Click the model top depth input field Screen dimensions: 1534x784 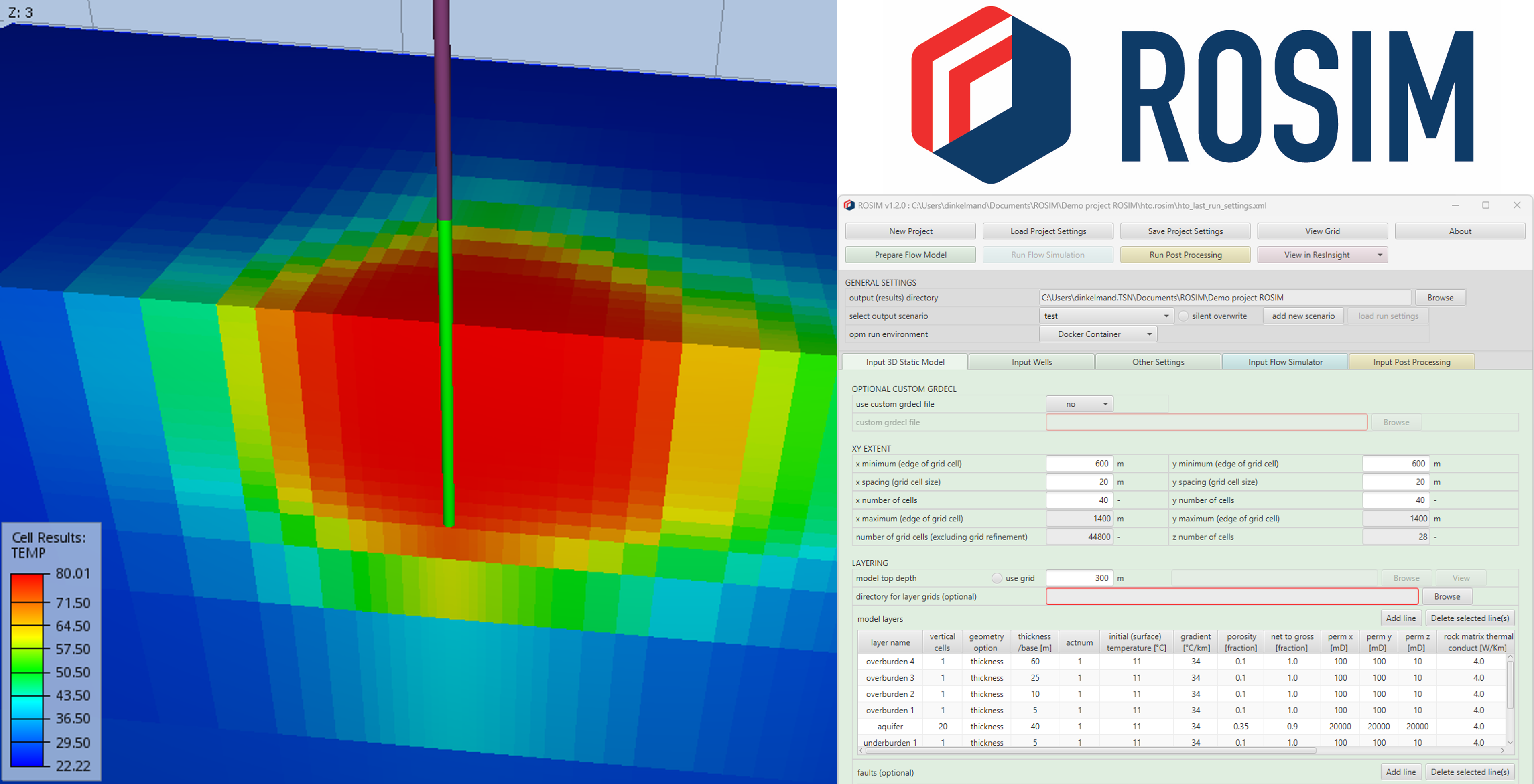pos(1079,578)
